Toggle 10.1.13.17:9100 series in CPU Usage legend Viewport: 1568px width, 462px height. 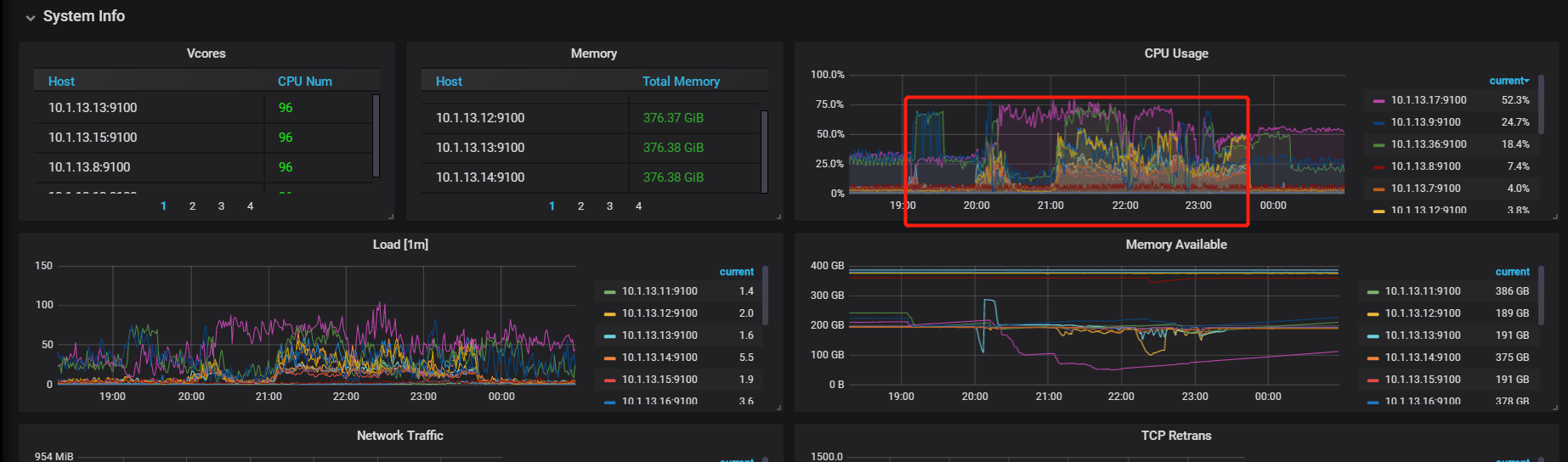point(1429,100)
